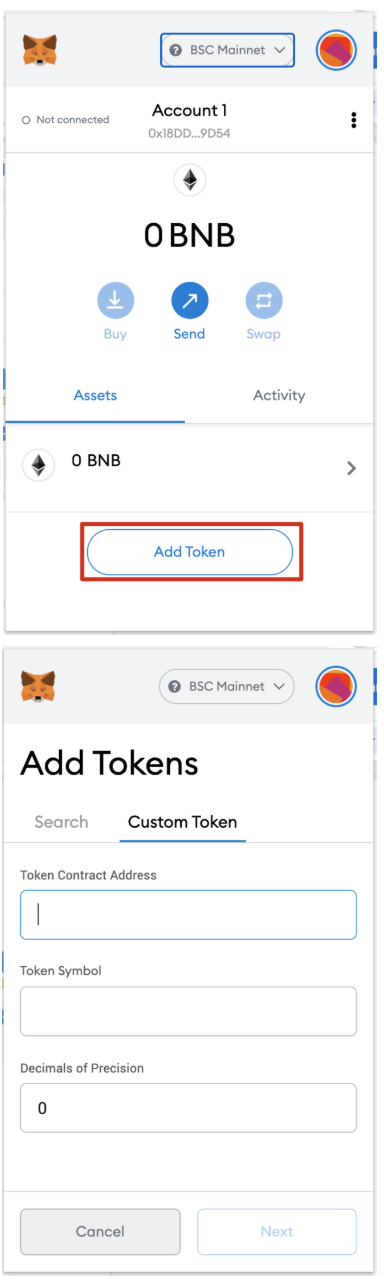
Task: Select the Search tab under Add Tokens
Action: 61,822
